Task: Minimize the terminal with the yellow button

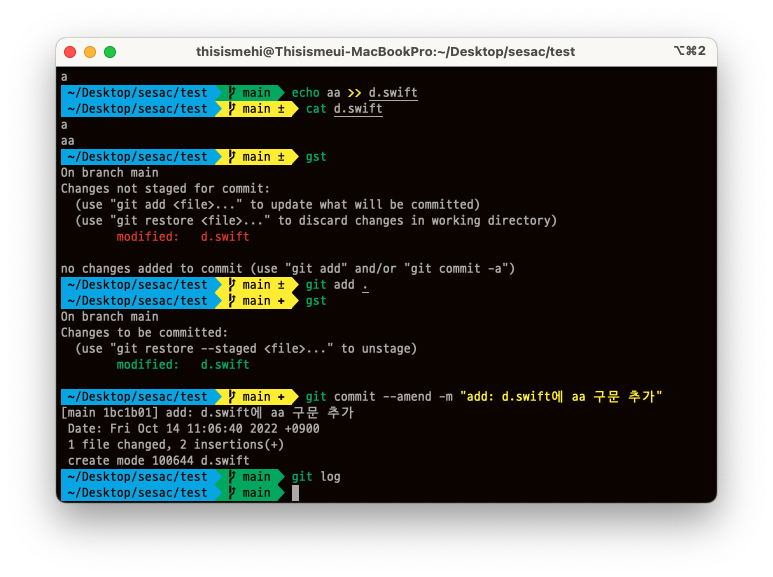Action: coord(90,52)
